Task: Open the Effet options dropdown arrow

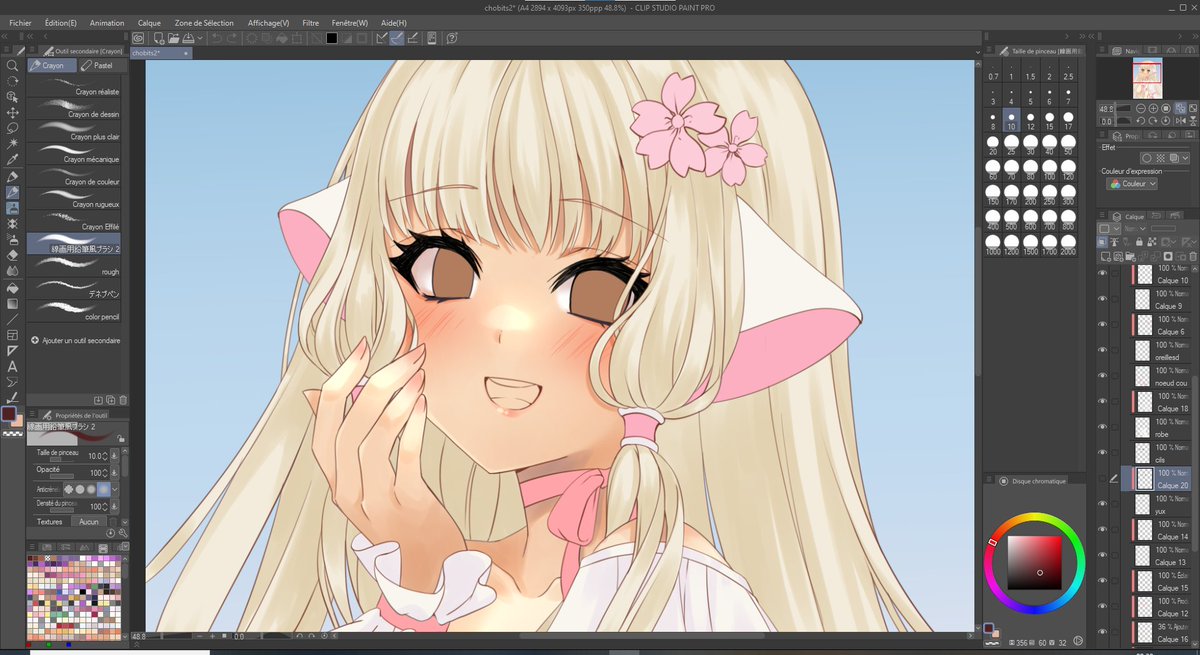Action: [1185, 158]
